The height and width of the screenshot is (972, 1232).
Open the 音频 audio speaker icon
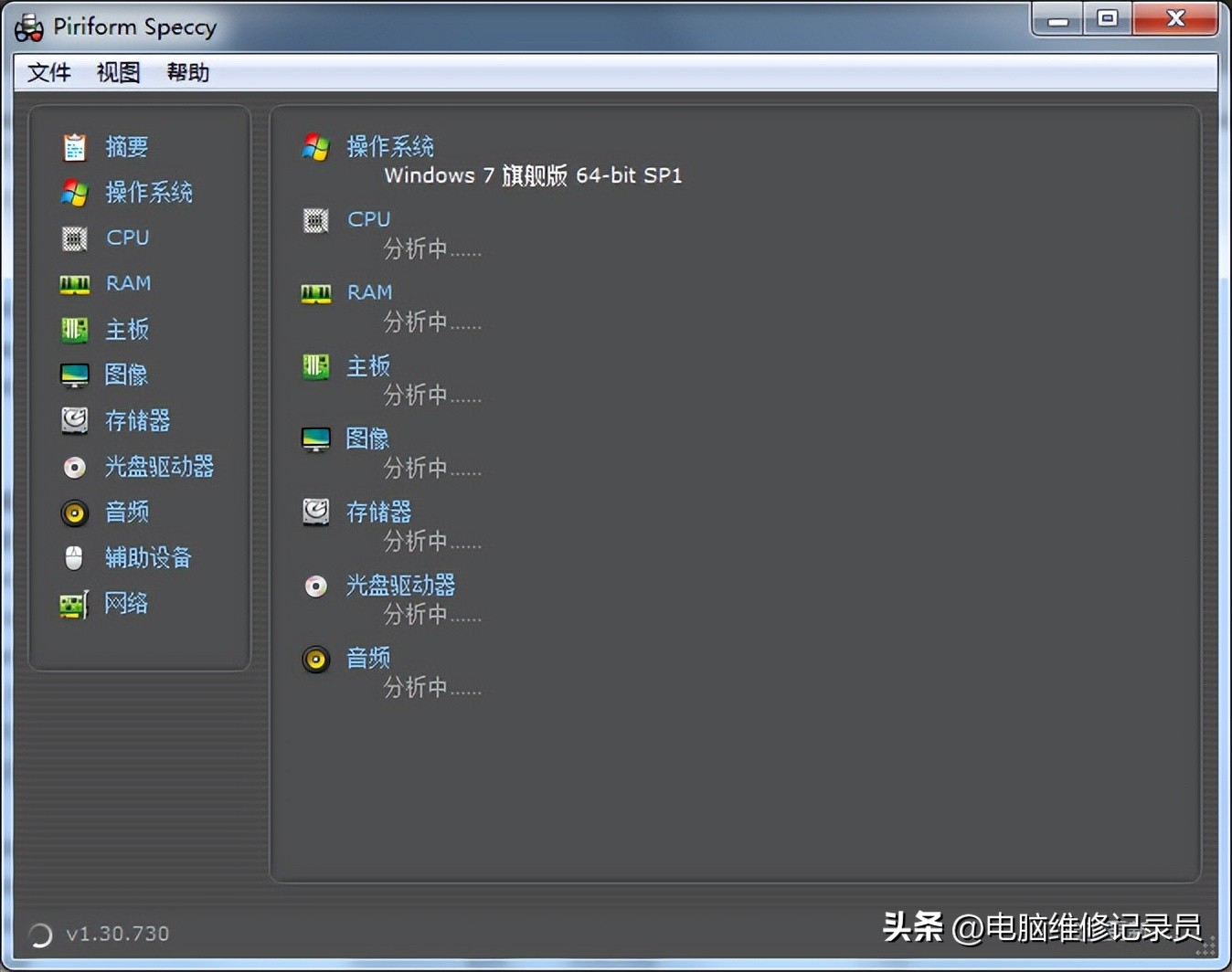pyautogui.click(x=74, y=512)
